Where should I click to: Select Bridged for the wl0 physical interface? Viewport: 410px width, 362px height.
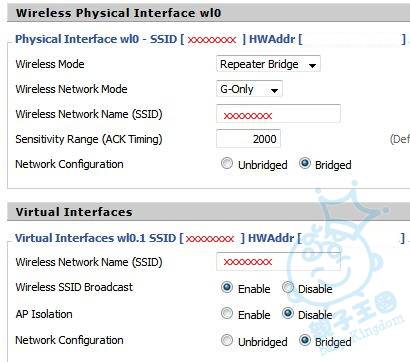pyautogui.click(x=305, y=163)
